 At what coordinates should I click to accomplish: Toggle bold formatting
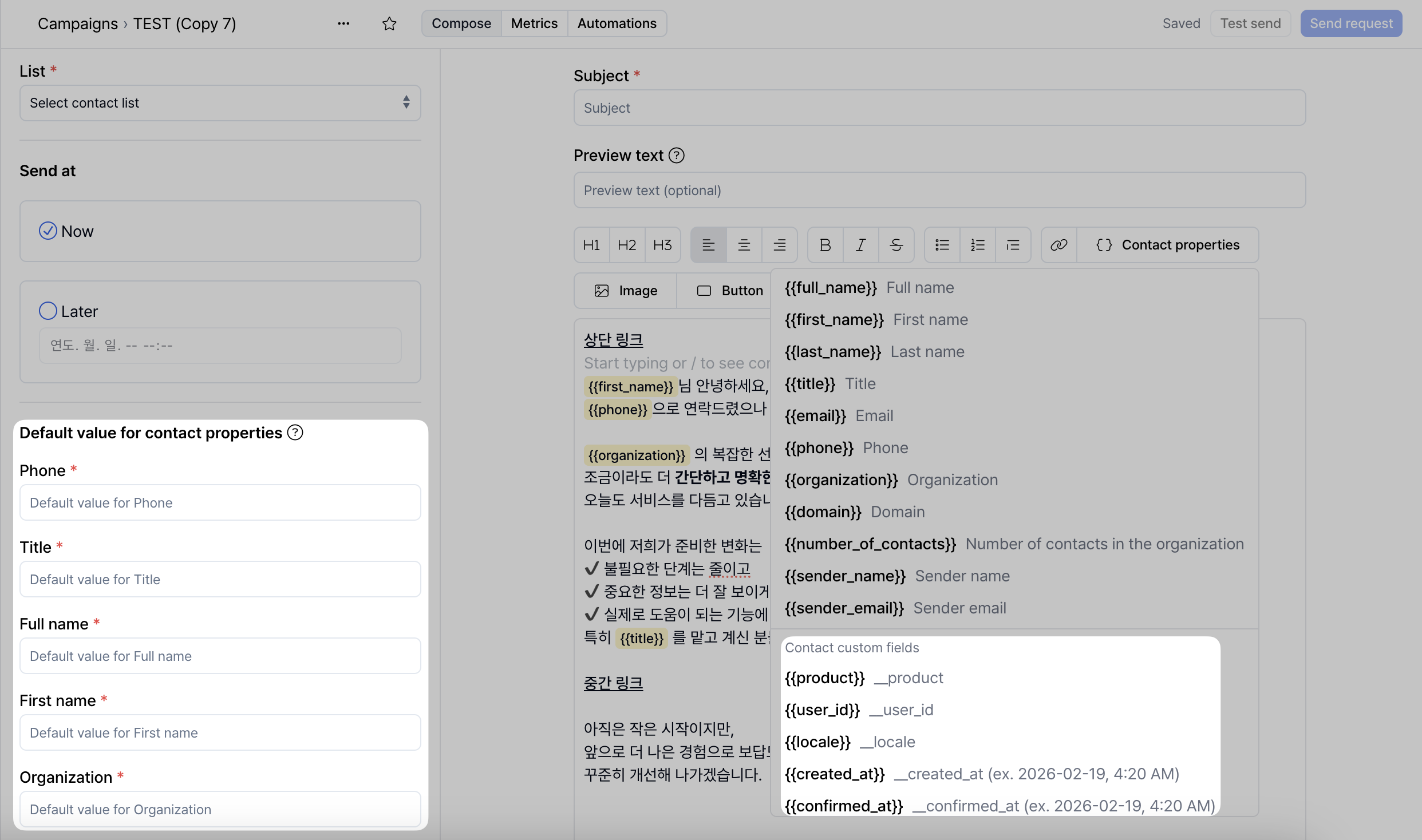(x=824, y=244)
